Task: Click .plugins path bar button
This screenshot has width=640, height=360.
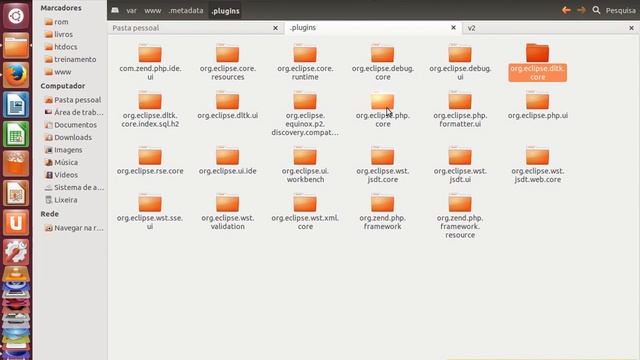Action: [225, 11]
